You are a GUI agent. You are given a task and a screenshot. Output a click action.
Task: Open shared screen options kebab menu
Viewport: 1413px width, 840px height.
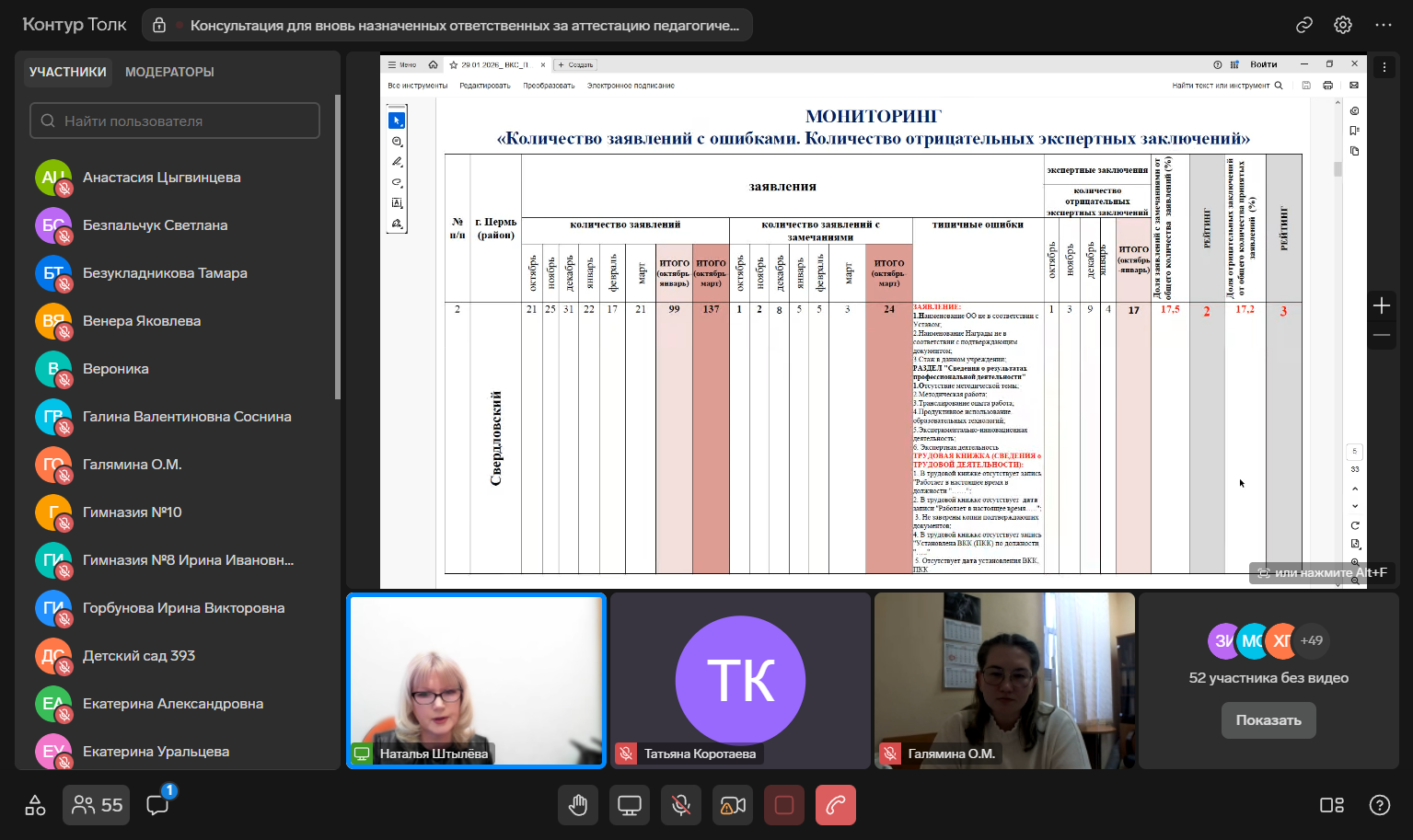click(1384, 67)
